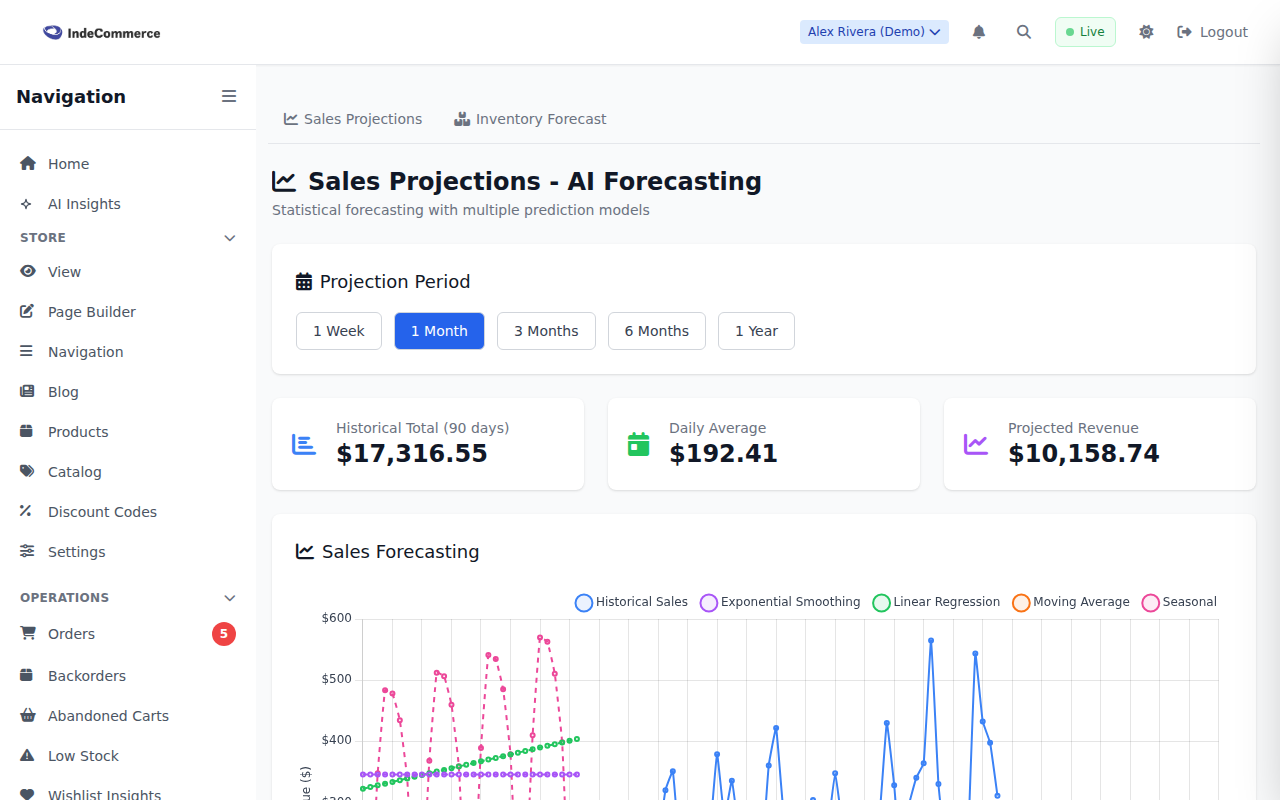Click the IndeCommerce logo

point(101,33)
